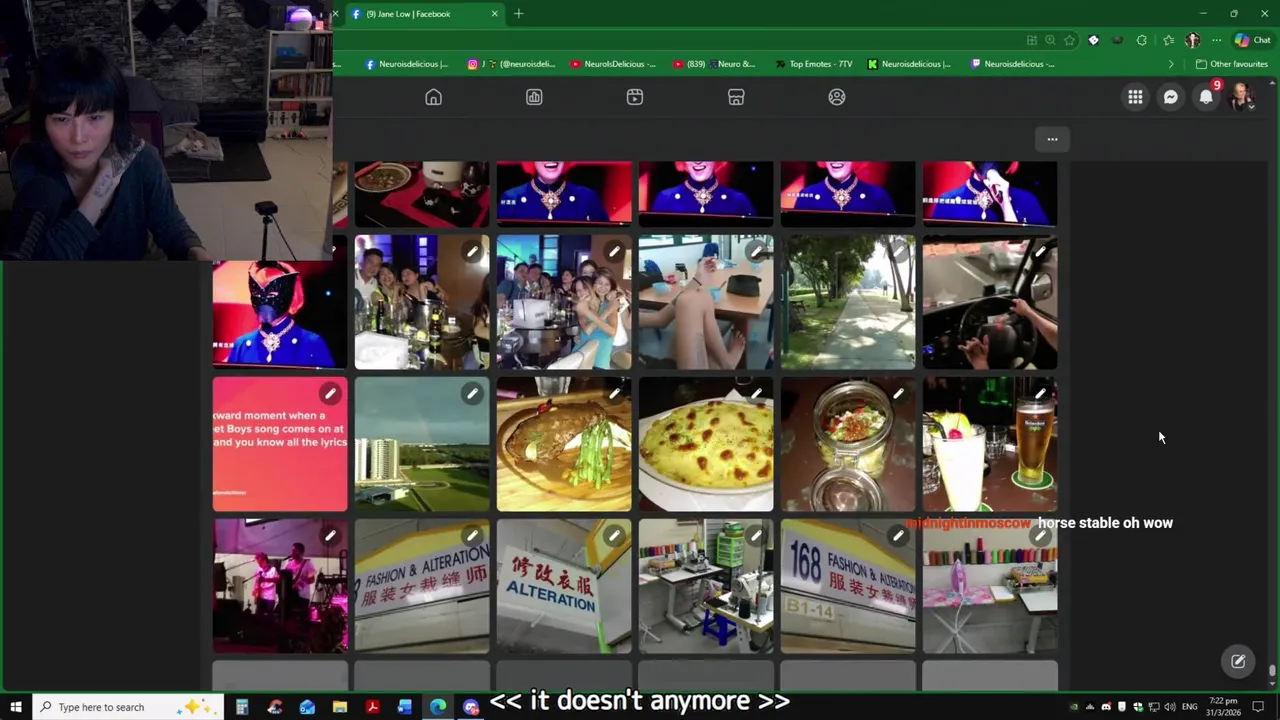Edit the live band performance photo
The width and height of the screenshot is (1280, 720).
click(x=330, y=536)
